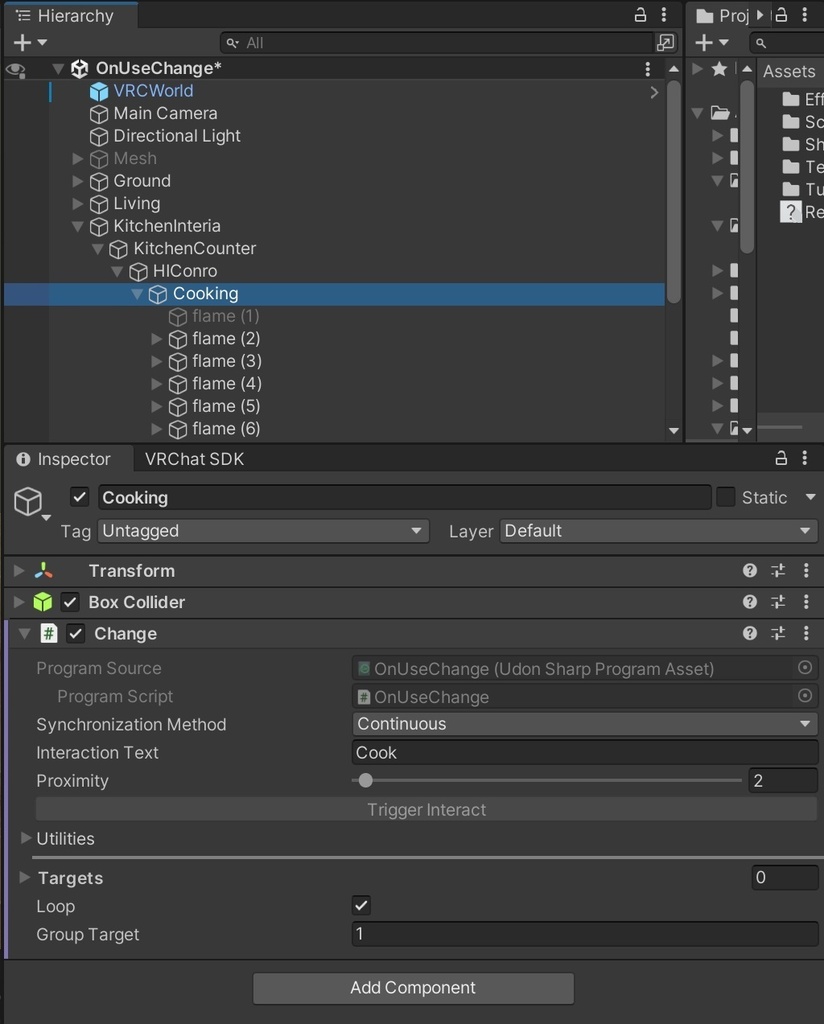Open Change script help reference
The image size is (824, 1024).
pyautogui.click(x=750, y=633)
